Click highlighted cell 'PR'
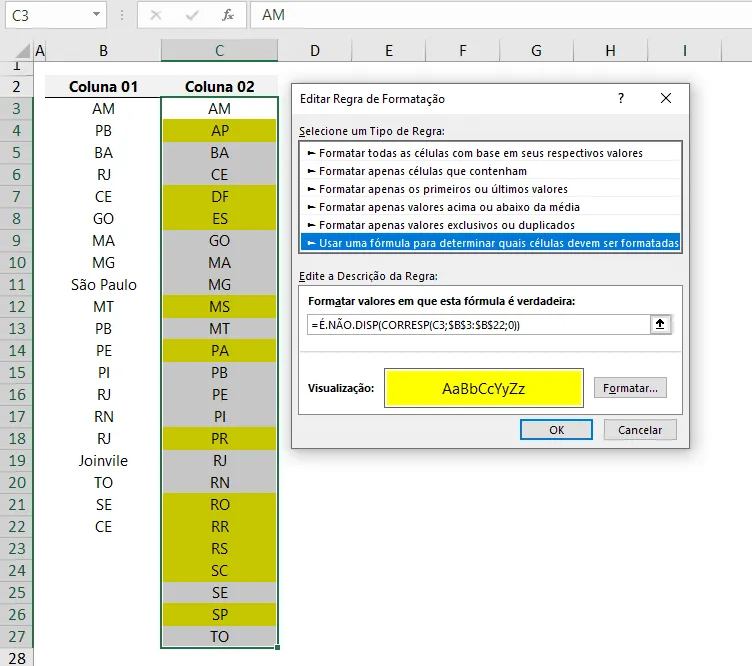Screen dimensions: 752x666 pyautogui.click(x=219, y=439)
